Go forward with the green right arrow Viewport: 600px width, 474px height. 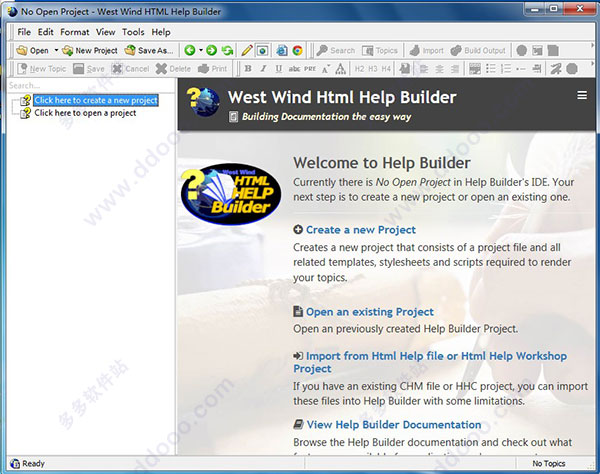(211, 50)
